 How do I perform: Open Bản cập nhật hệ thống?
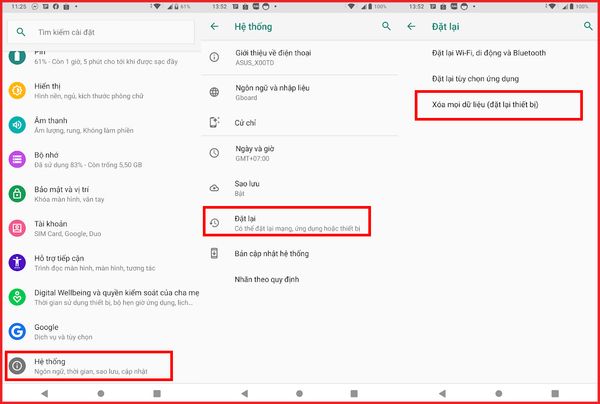300,253
